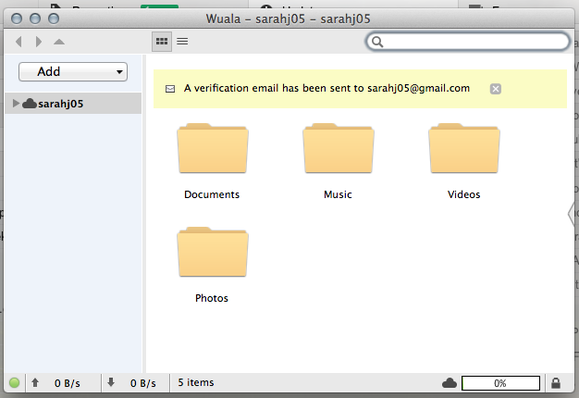
Task: Go up to the parent folder
Action: (59, 42)
